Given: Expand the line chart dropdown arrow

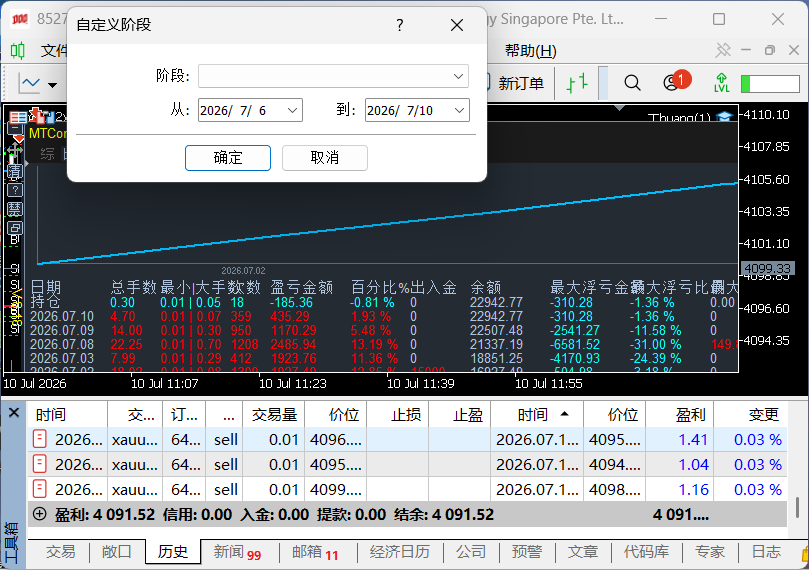Looking at the screenshot, I should click(x=52, y=85).
